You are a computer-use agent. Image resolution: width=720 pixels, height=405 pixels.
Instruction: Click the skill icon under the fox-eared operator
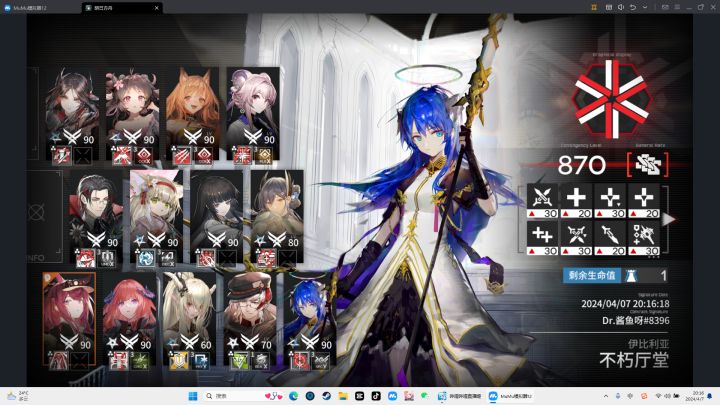pyautogui.click(x=182, y=156)
